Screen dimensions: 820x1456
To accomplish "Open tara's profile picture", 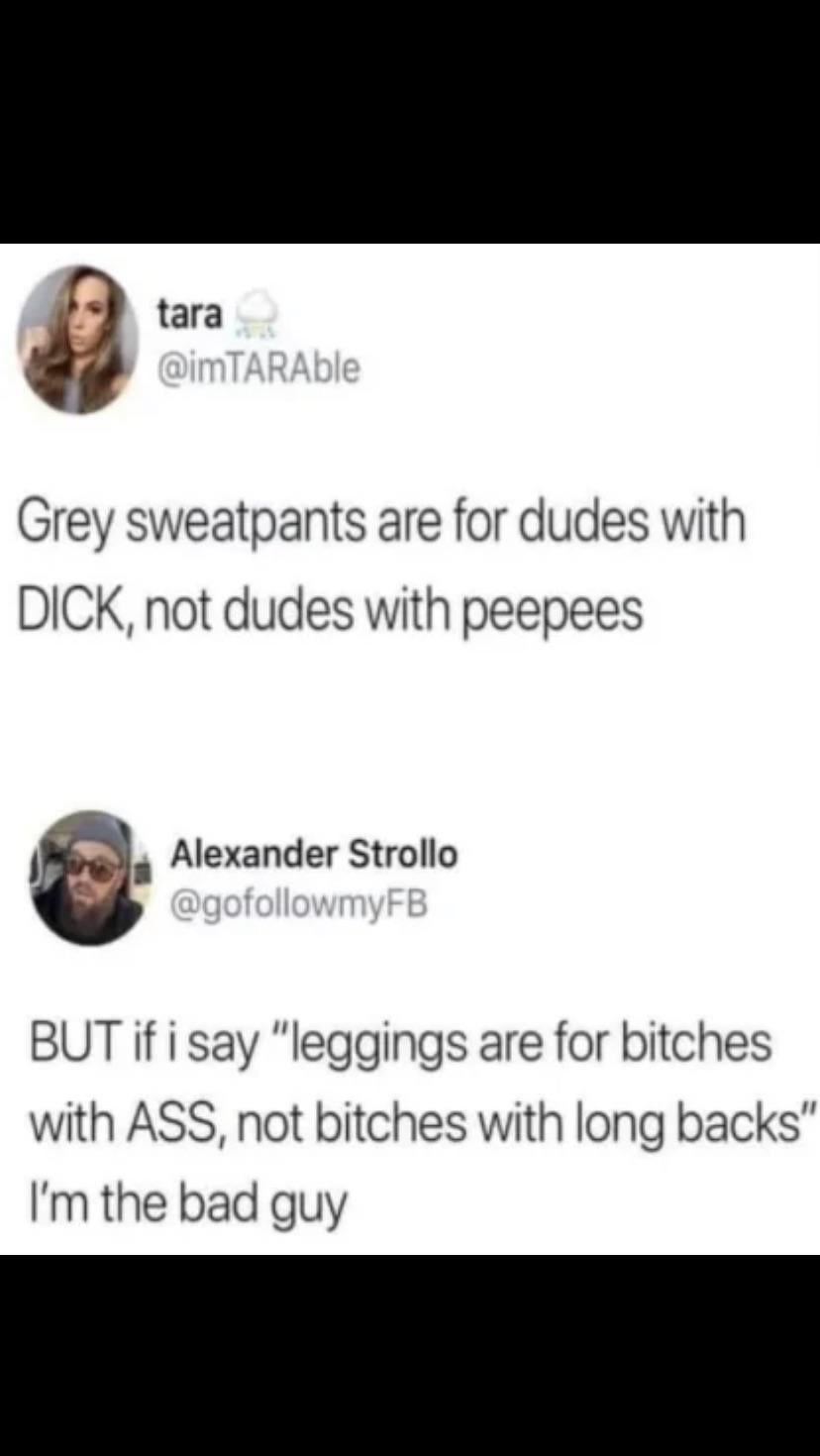I will point(80,339).
